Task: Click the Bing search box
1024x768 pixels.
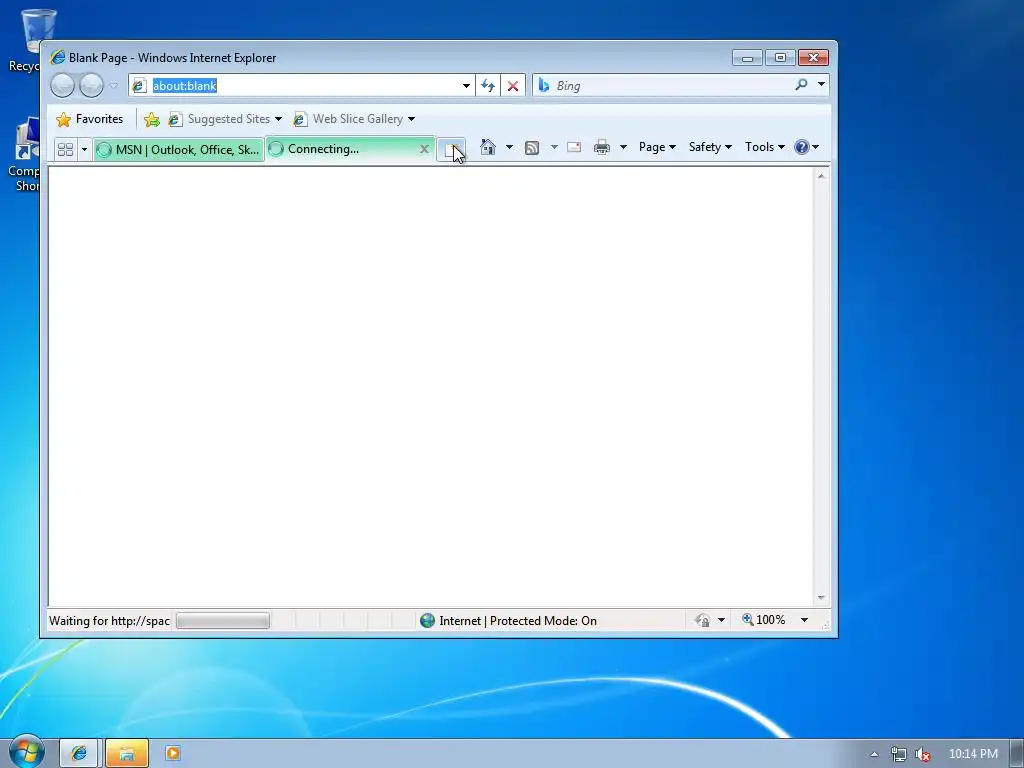Action: coord(663,86)
